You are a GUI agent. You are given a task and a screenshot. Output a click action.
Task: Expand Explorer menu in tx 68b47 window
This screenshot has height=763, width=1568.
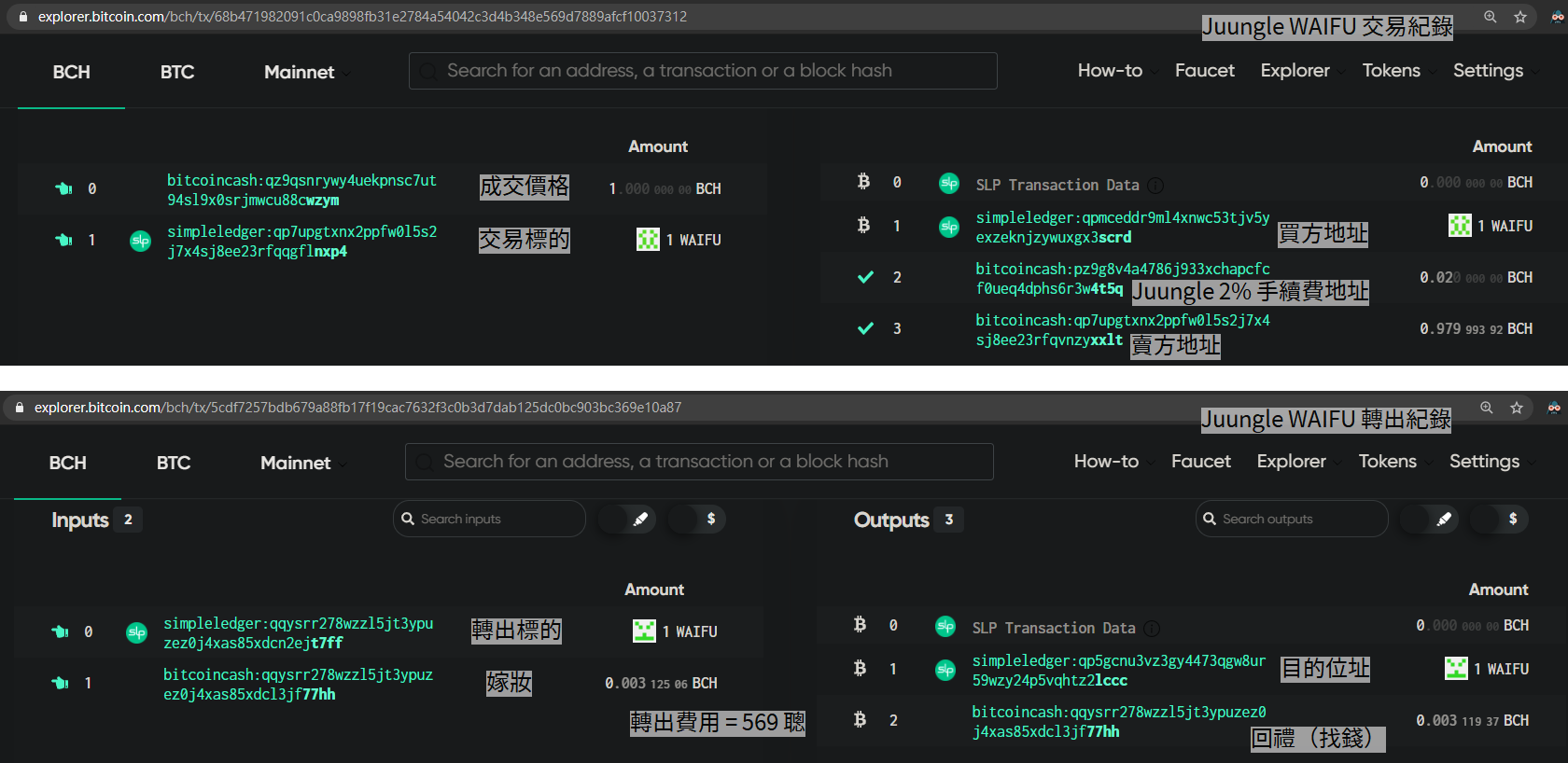pos(1303,71)
